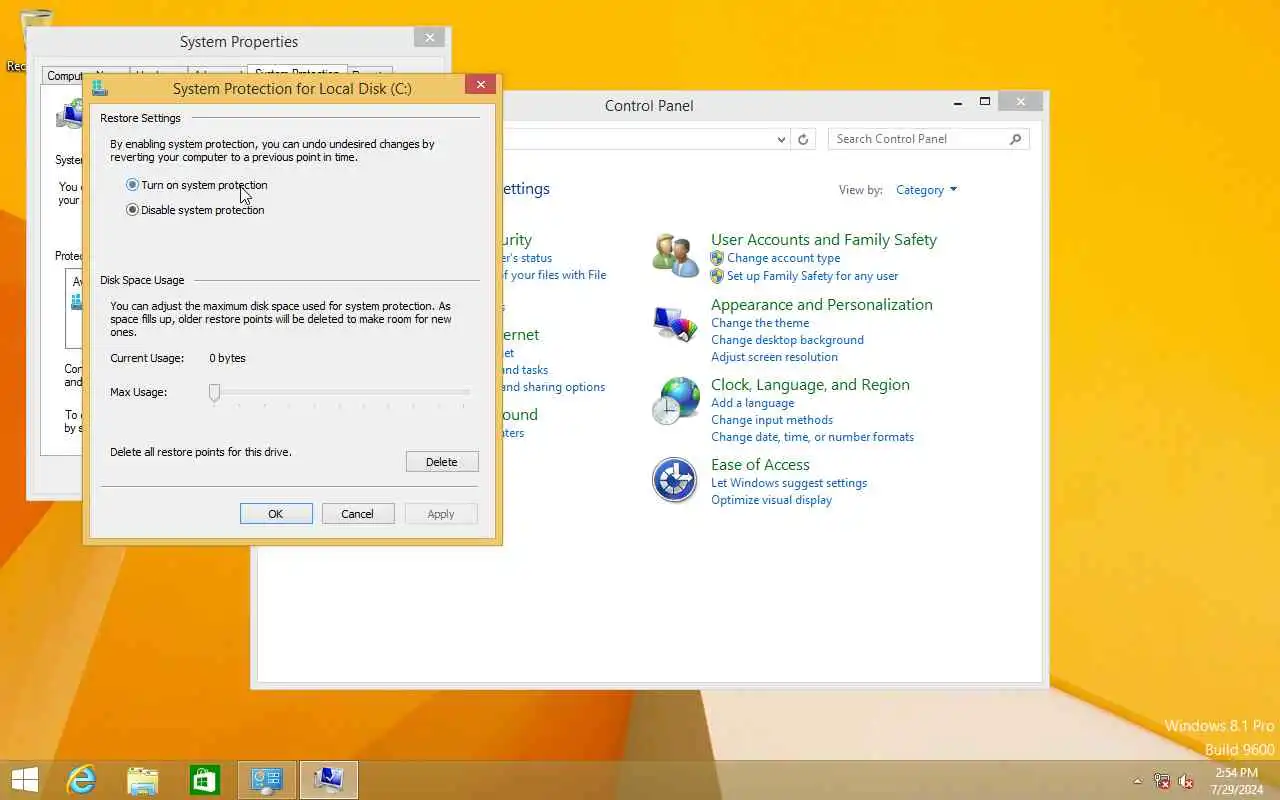The width and height of the screenshot is (1280, 800).
Task: Open Ease of Access category
Action: (x=760, y=465)
